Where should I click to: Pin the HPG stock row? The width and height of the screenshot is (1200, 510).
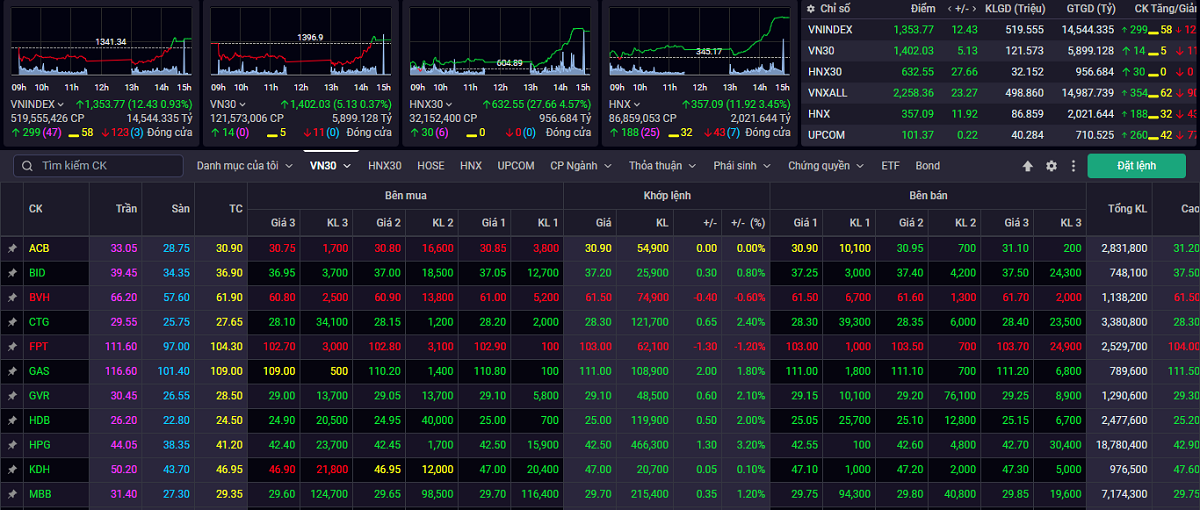(x=12, y=444)
